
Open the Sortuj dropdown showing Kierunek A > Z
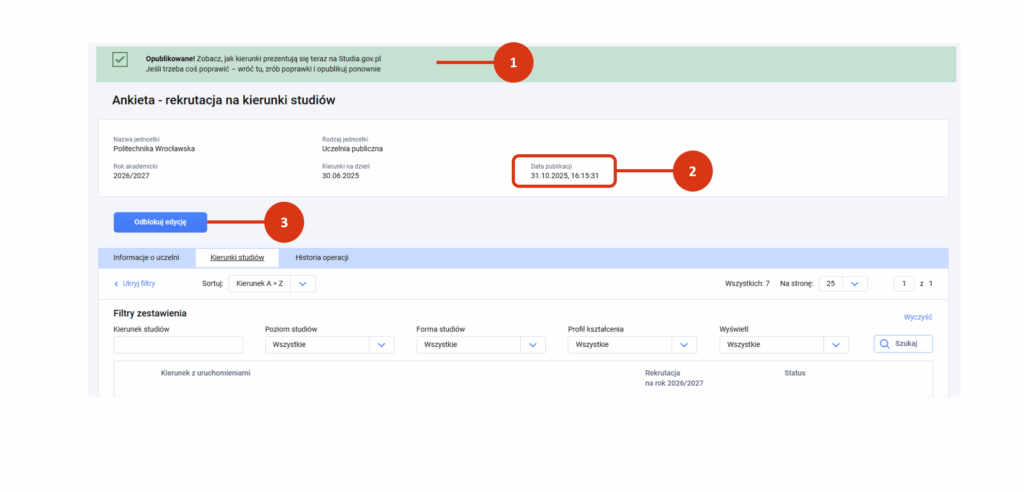[272, 284]
